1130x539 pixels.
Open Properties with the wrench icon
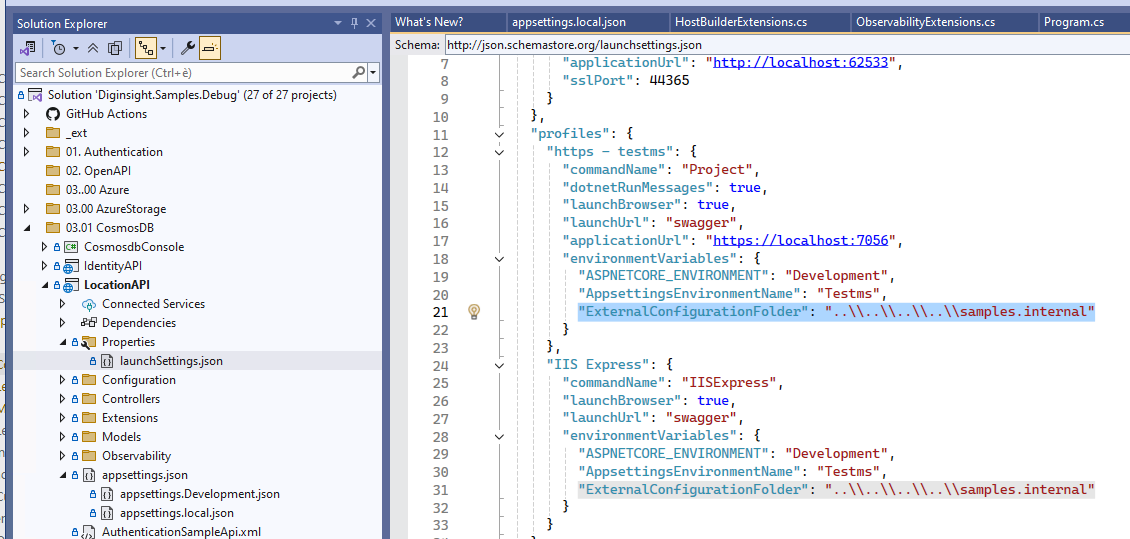pyautogui.click(x=186, y=47)
